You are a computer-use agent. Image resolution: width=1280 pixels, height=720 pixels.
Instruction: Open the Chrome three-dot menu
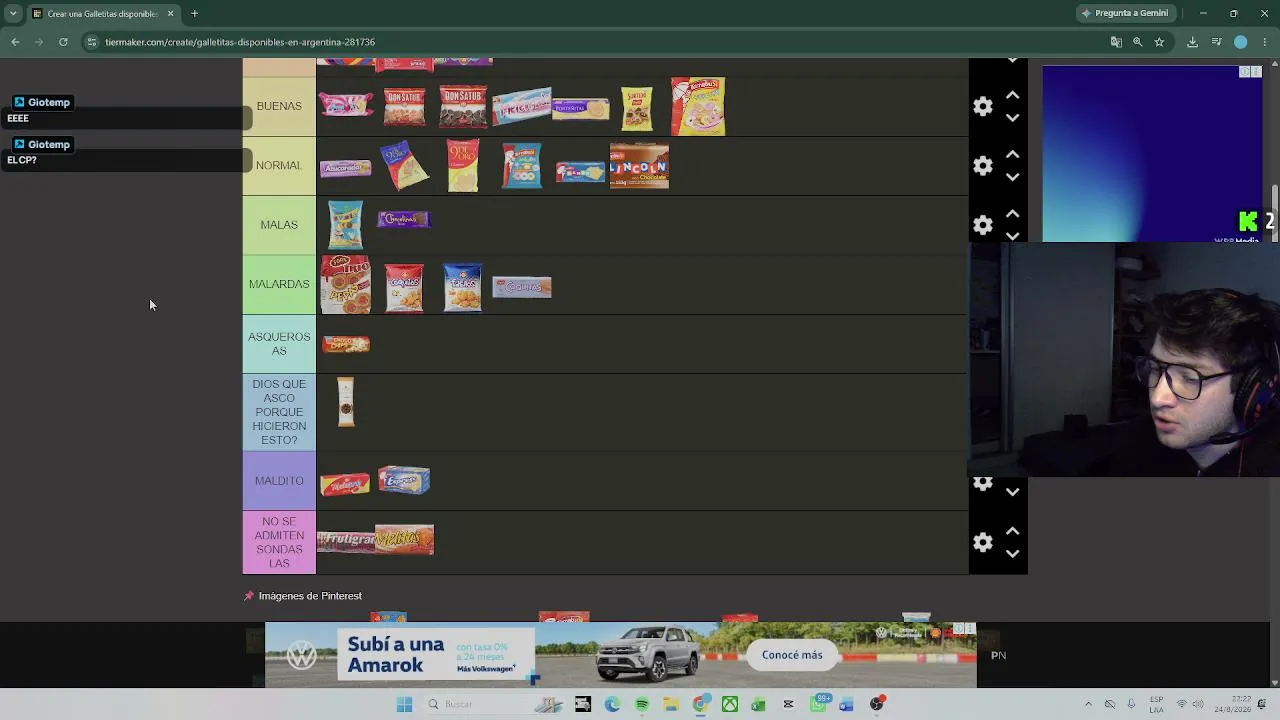pyautogui.click(x=1265, y=42)
